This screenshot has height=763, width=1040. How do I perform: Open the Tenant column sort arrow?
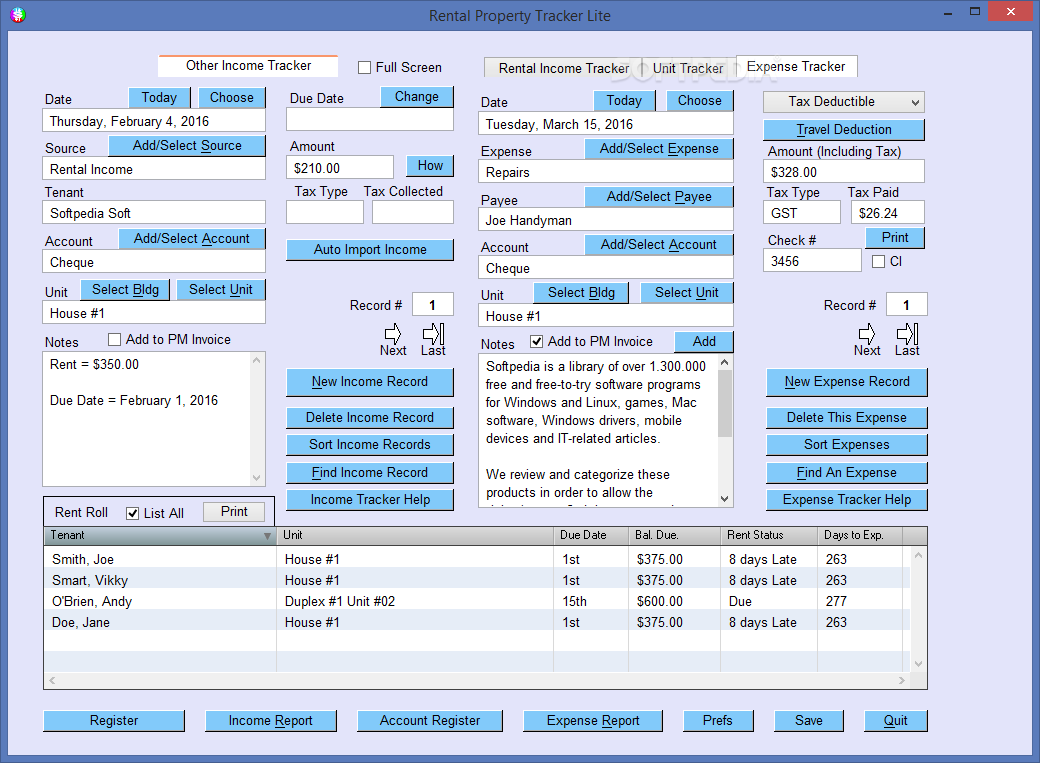267,535
